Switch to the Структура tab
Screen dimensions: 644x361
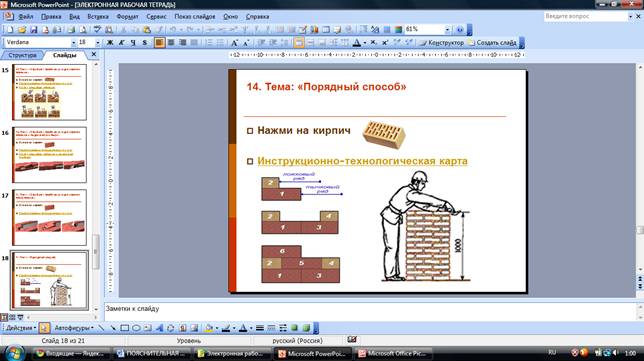[22, 55]
